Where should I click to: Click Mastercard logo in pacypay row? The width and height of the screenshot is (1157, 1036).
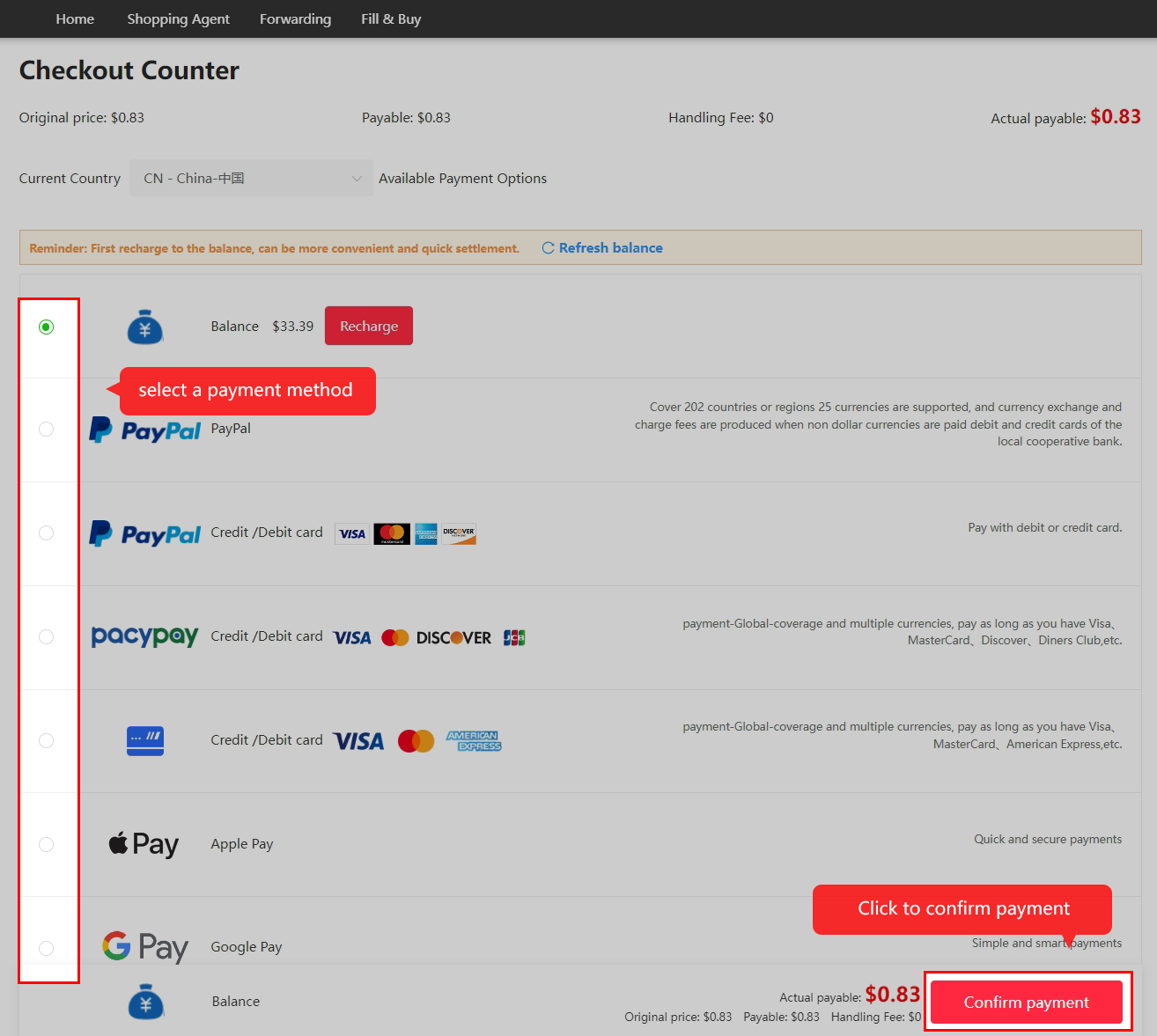(x=395, y=637)
